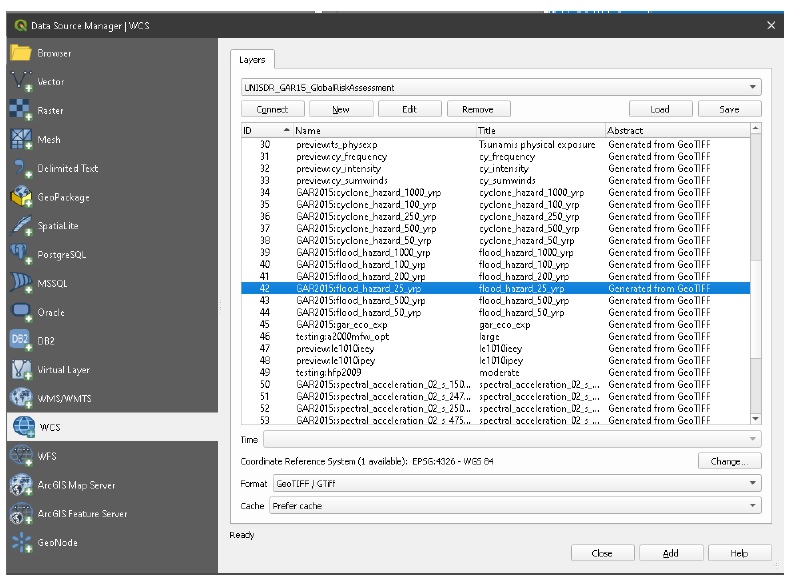
Task: Close the Data Source Manager window
Action: [x=771, y=25]
